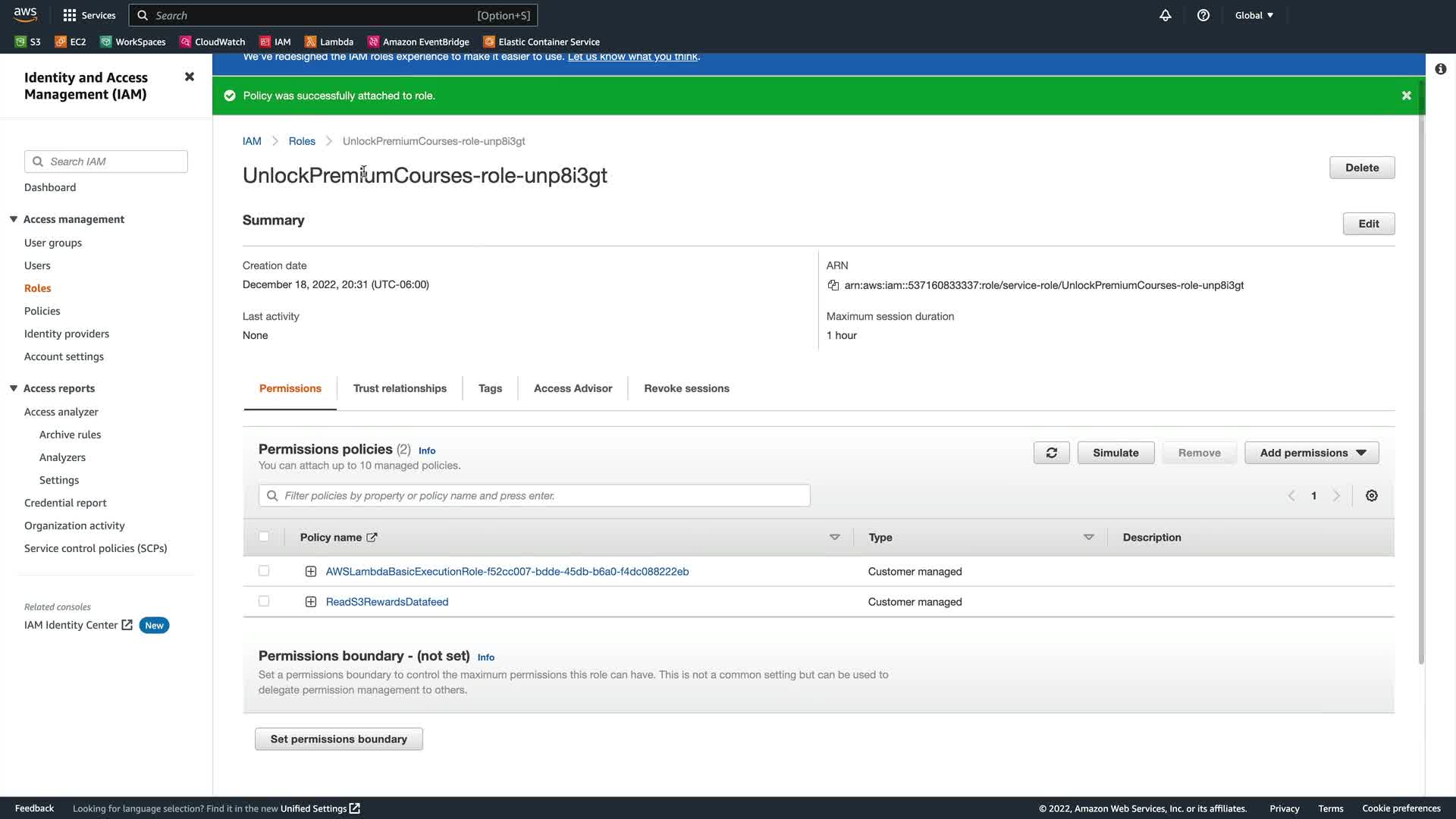Click the refresh policies icon button
Viewport: 1456px width, 819px height.
pos(1051,453)
